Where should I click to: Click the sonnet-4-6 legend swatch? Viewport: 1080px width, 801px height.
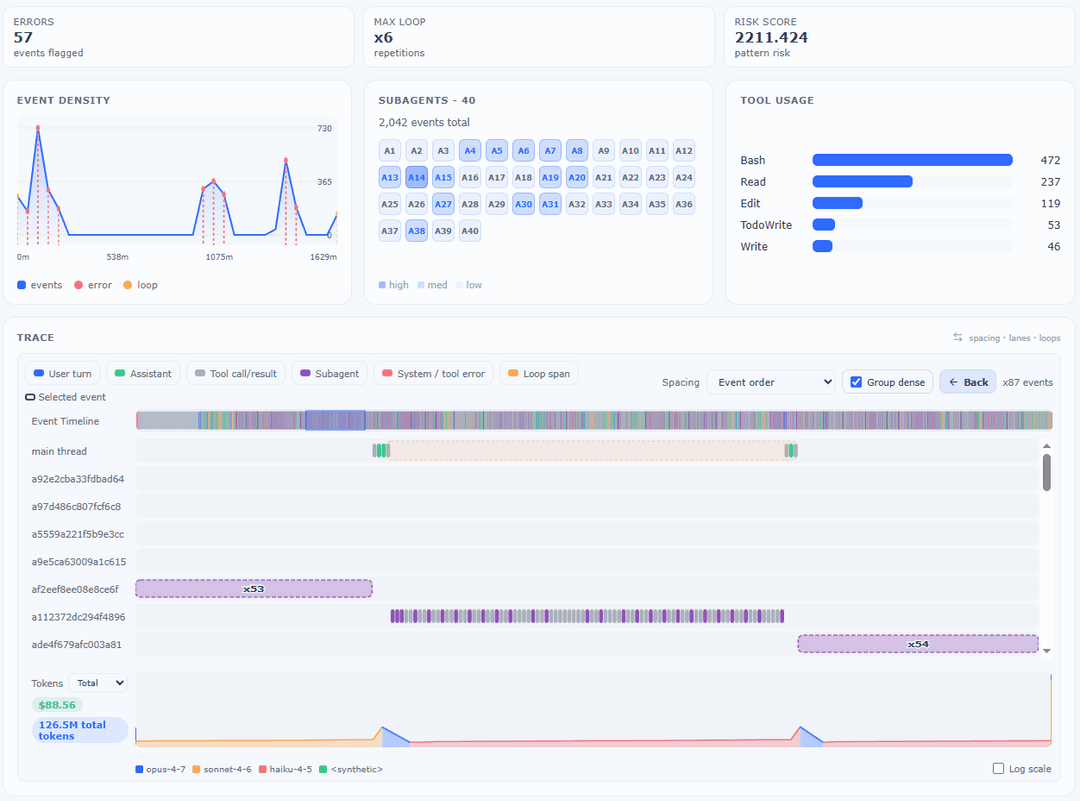[x=196, y=769]
